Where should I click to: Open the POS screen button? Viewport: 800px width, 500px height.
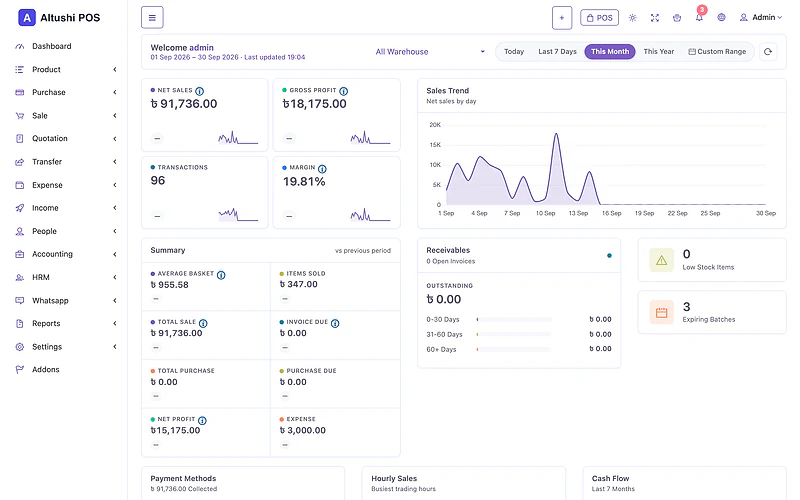[x=599, y=18]
